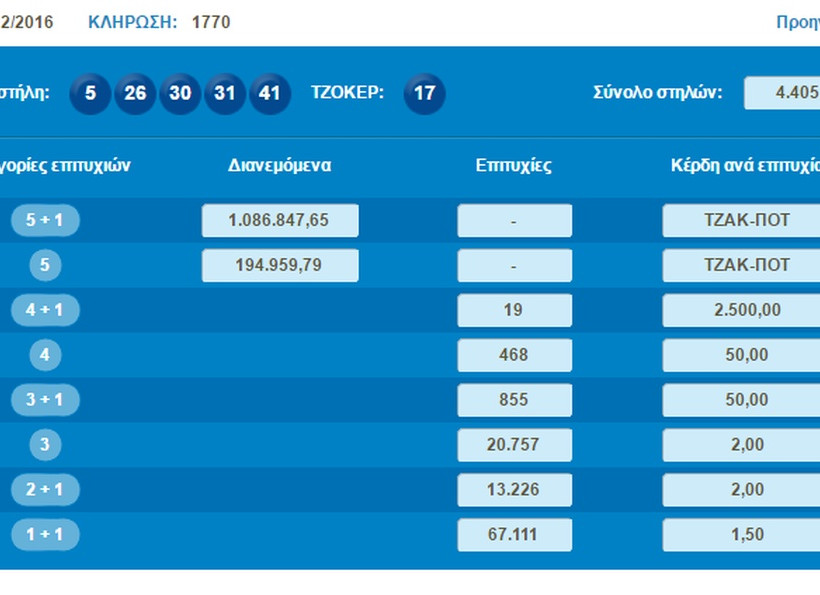This screenshot has width=820, height=595.
Task: Click the Joker number 17 ball
Action: (x=424, y=94)
